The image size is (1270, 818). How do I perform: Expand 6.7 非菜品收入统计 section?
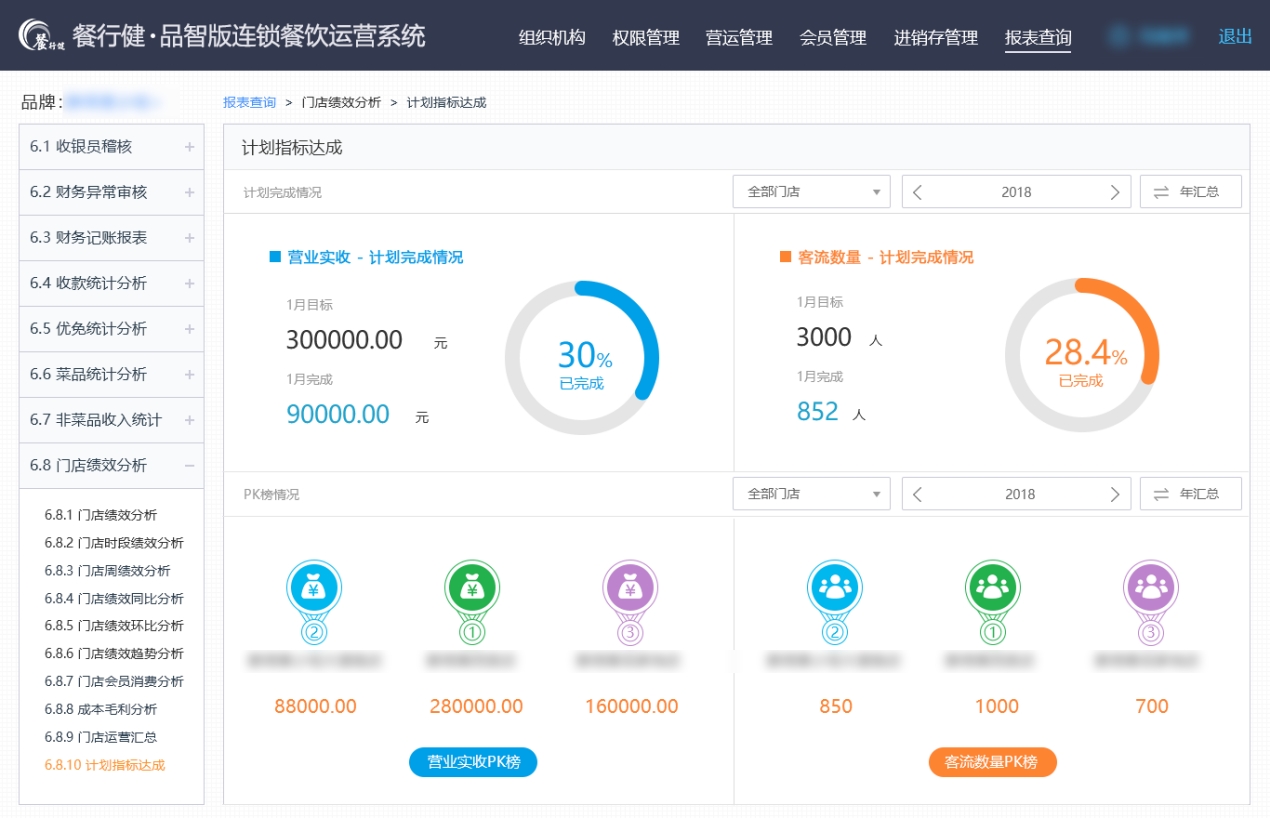pos(111,420)
